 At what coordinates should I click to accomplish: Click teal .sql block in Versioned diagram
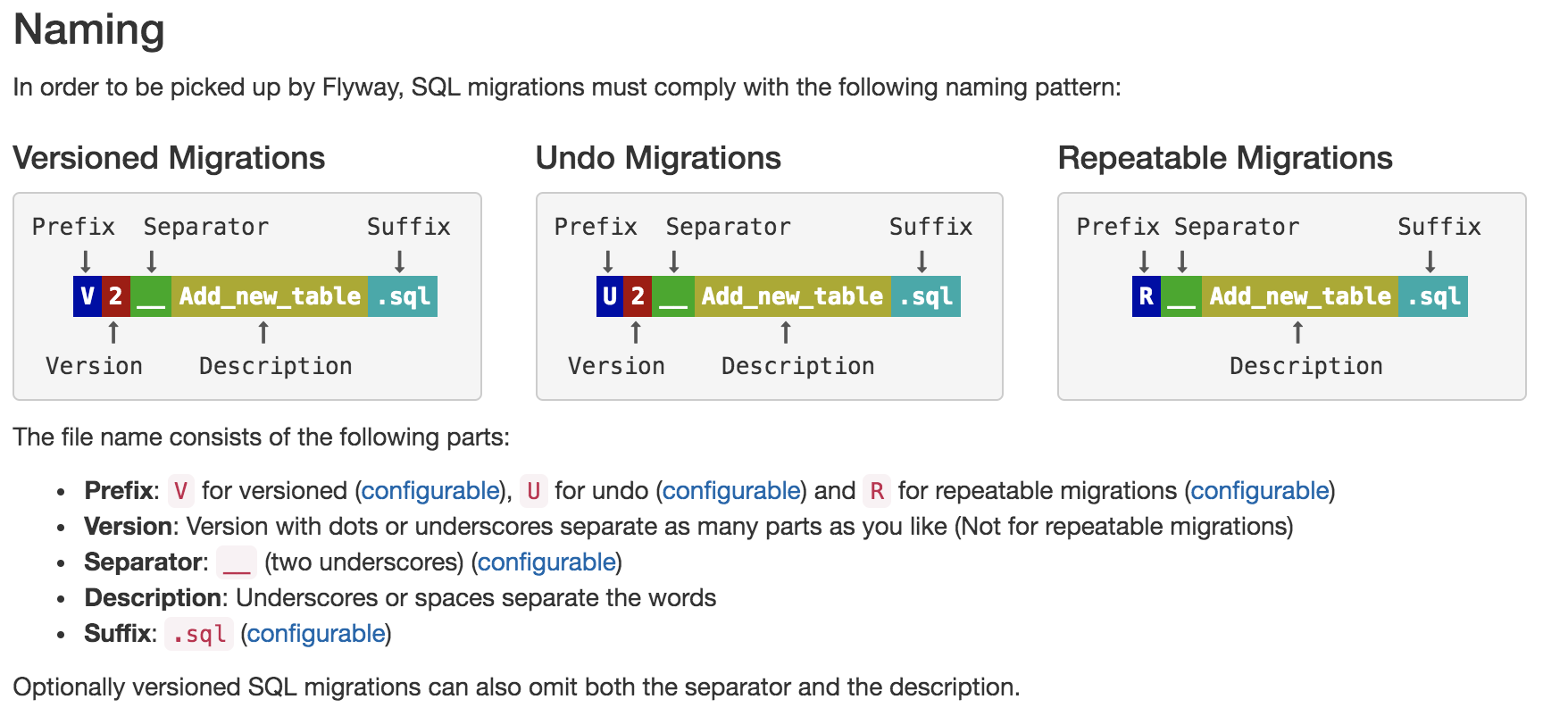403,296
